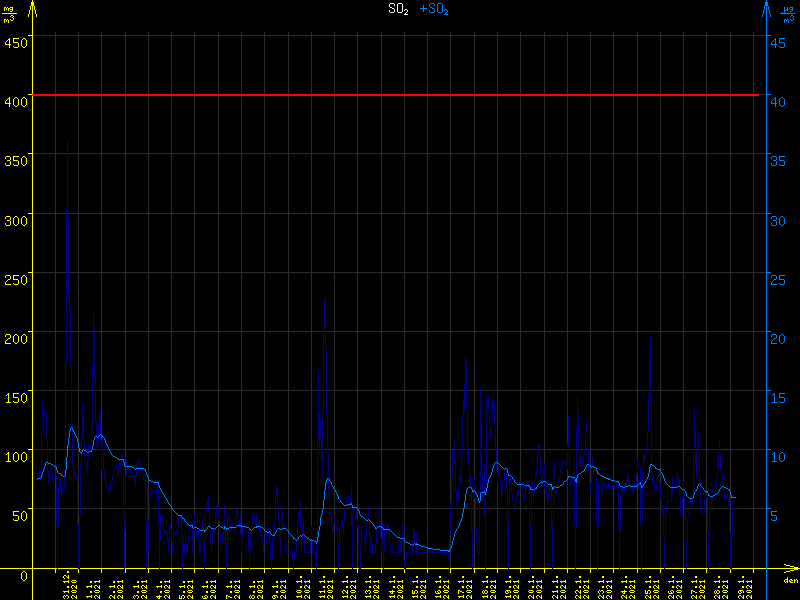This screenshot has height=600, width=800.
Task: Click the 31.12.2020 date on x-axis
Action: point(69,585)
